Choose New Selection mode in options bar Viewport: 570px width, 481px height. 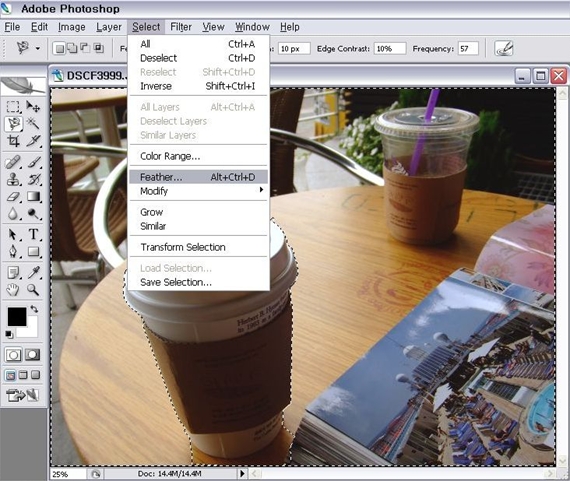(x=60, y=48)
